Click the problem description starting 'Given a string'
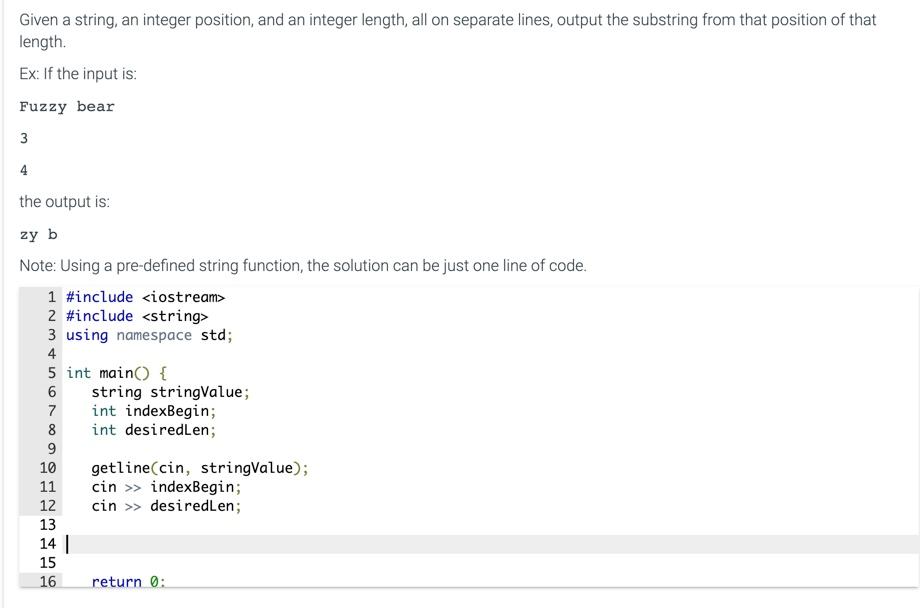 coord(448,31)
